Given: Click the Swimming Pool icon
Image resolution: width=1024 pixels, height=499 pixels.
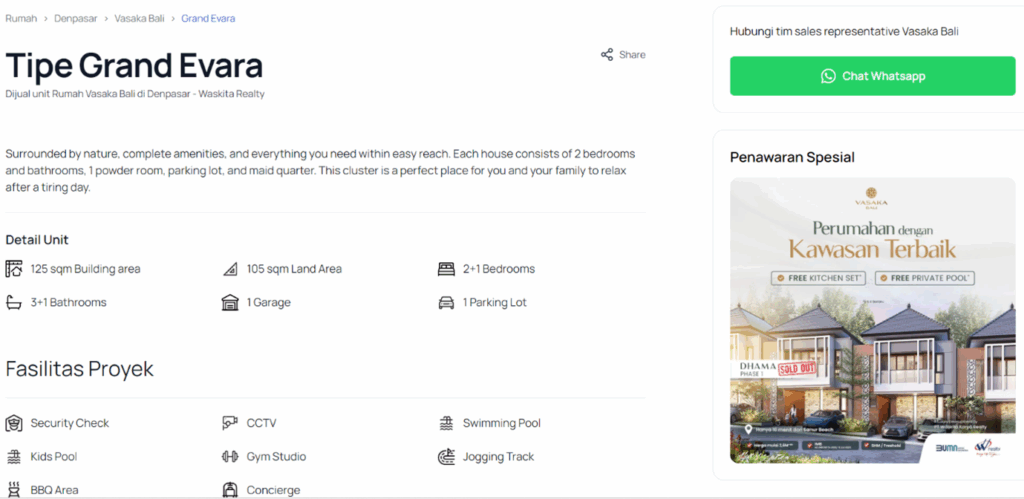Looking at the screenshot, I should tap(446, 423).
